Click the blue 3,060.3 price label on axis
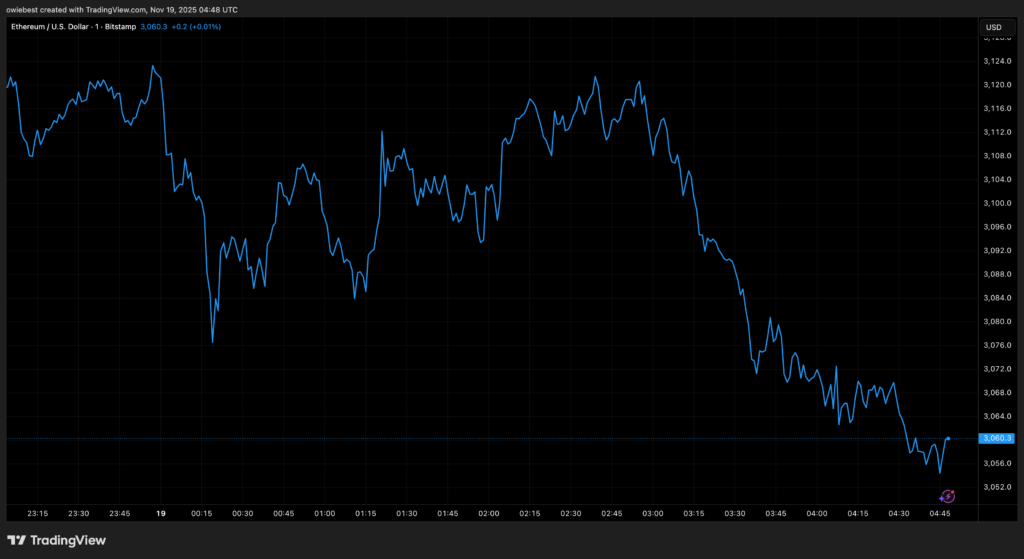Viewport: 1024px width, 559px height. [998, 439]
